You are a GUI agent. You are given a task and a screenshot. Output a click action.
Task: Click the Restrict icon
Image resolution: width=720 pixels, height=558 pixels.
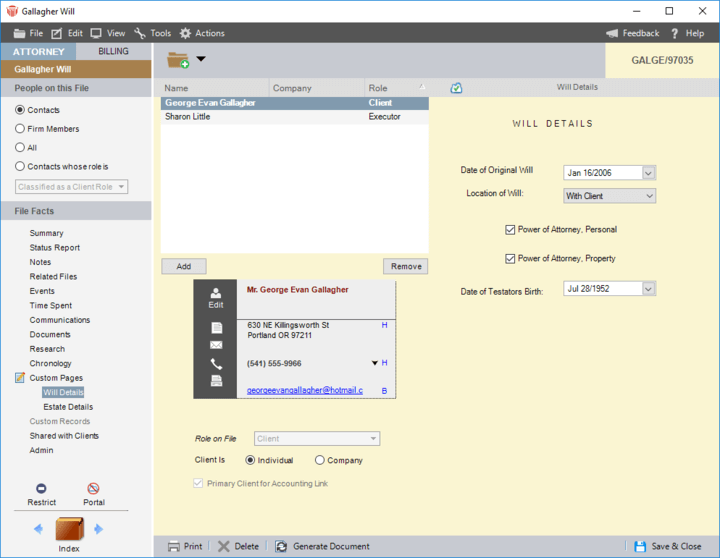coord(42,489)
